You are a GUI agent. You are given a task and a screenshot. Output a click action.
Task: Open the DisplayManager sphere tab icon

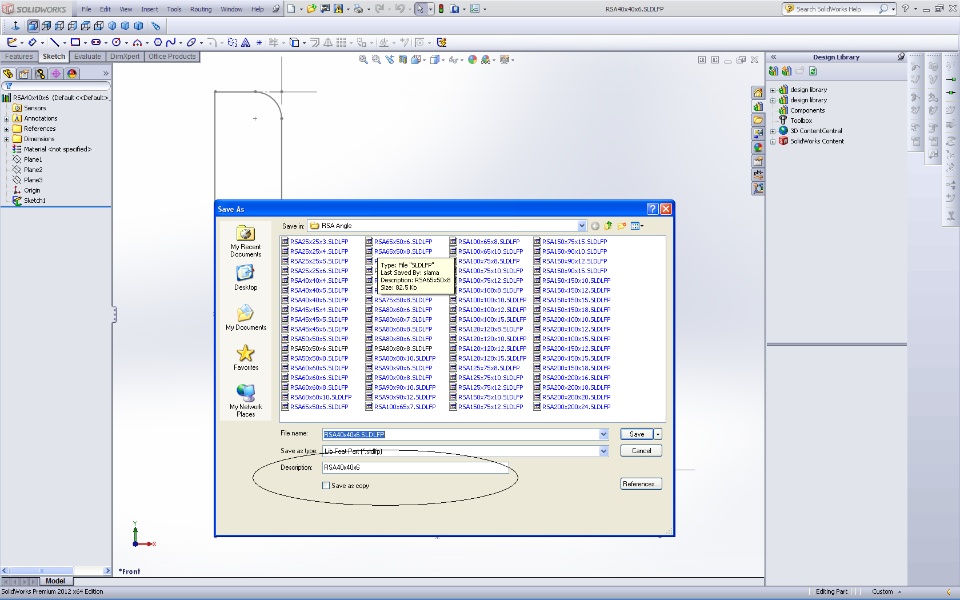[72, 73]
